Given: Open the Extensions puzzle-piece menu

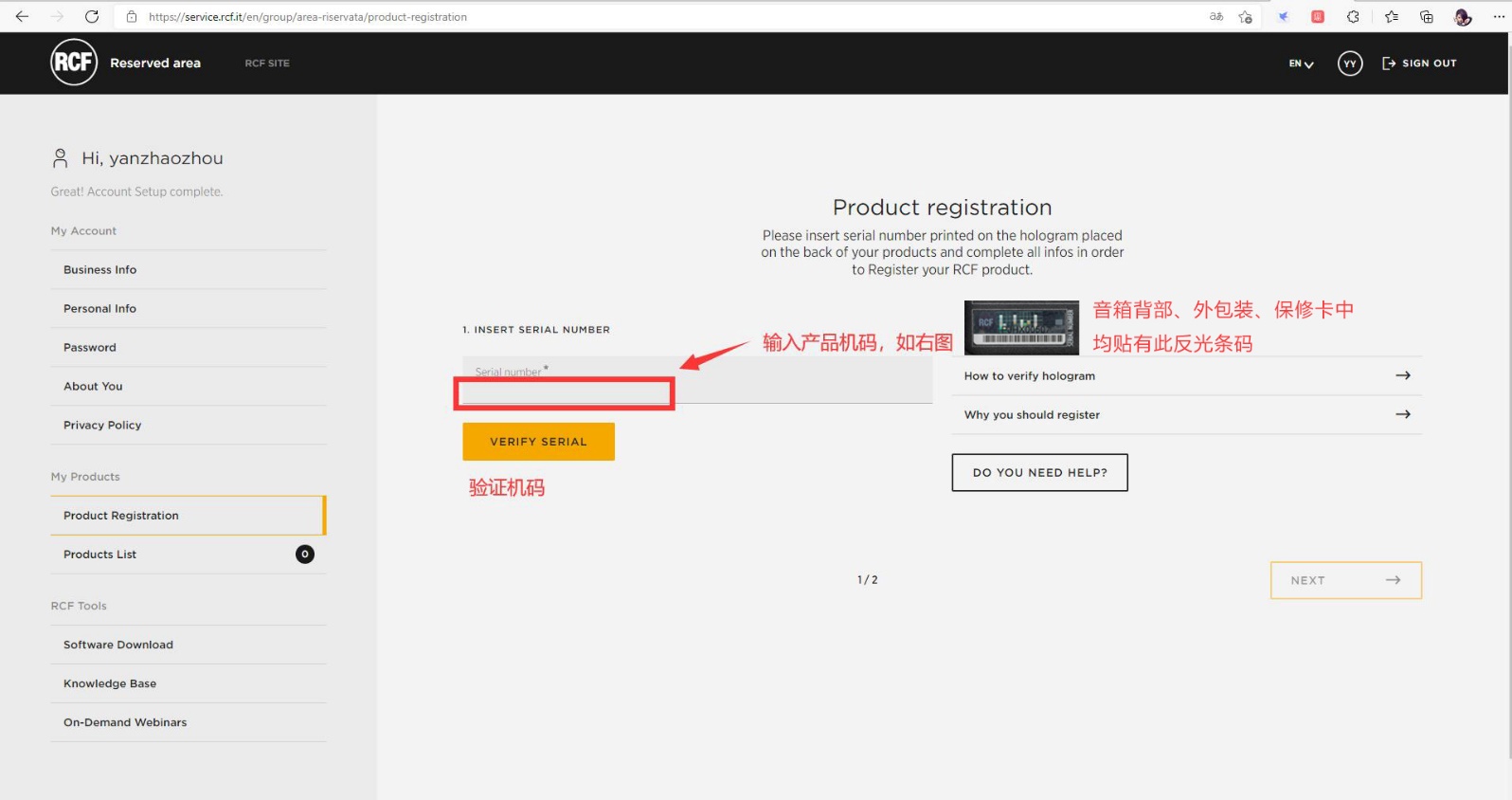Looking at the screenshot, I should tap(1353, 16).
